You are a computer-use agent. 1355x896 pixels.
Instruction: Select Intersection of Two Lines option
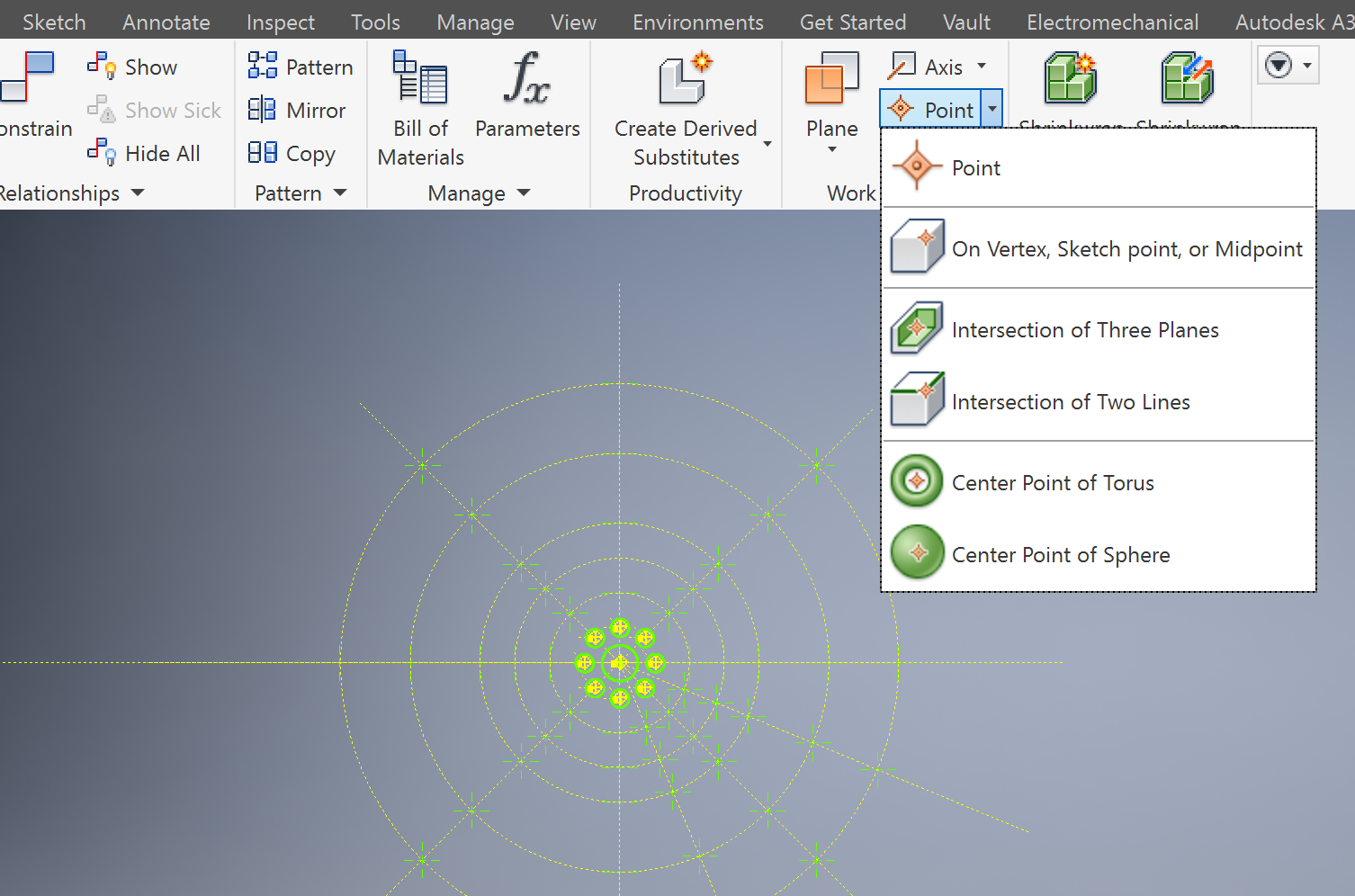pos(1098,401)
